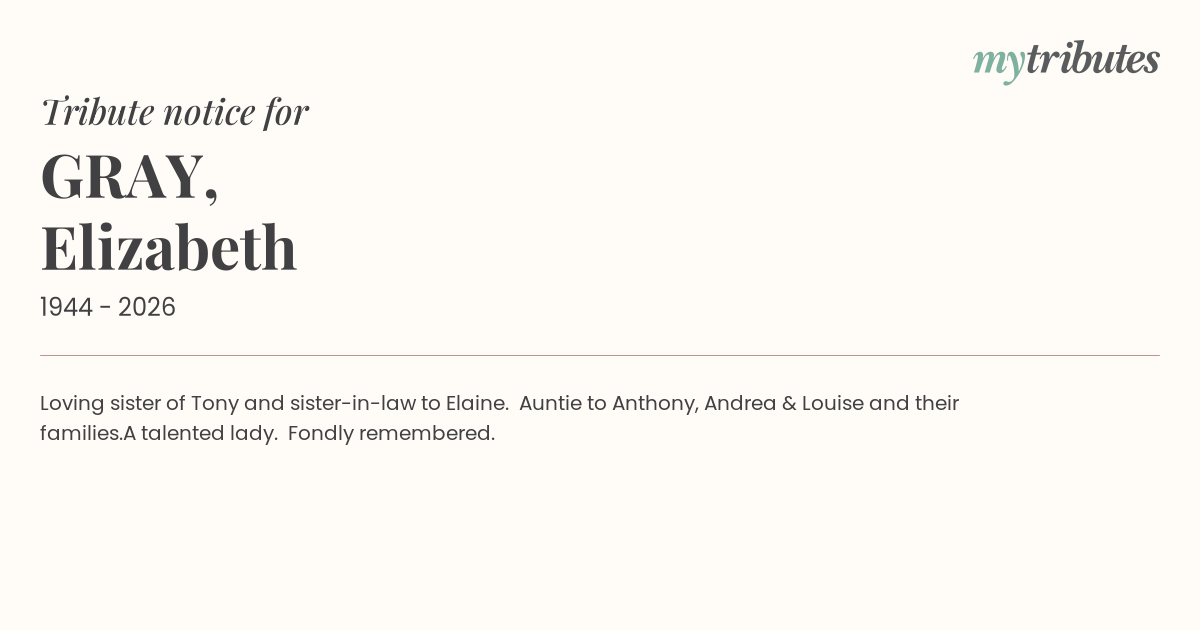Click the name "Louise"
Screen dimensions: 1200x630
(832, 404)
